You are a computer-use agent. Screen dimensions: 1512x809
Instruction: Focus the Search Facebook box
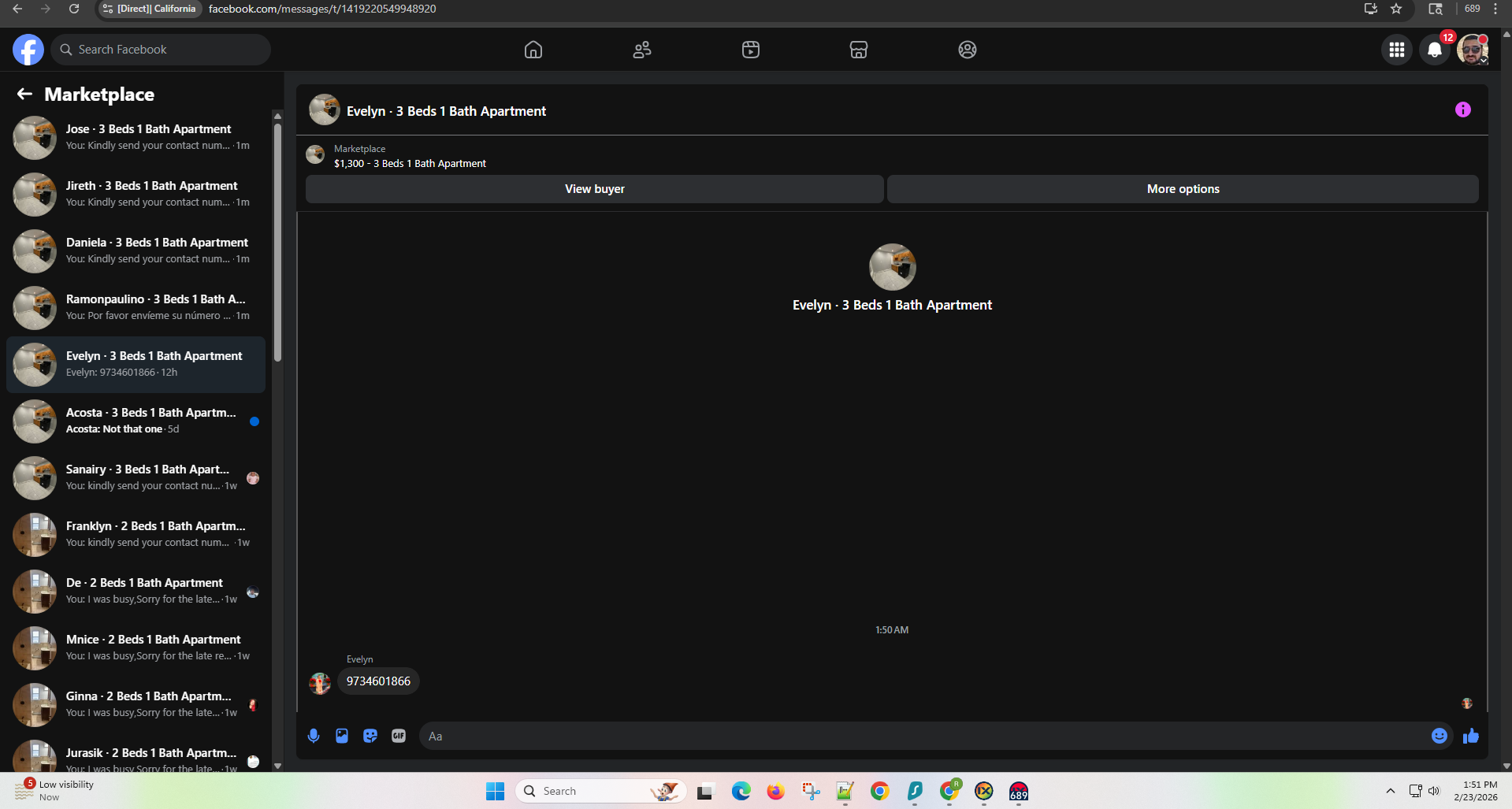(161, 50)
